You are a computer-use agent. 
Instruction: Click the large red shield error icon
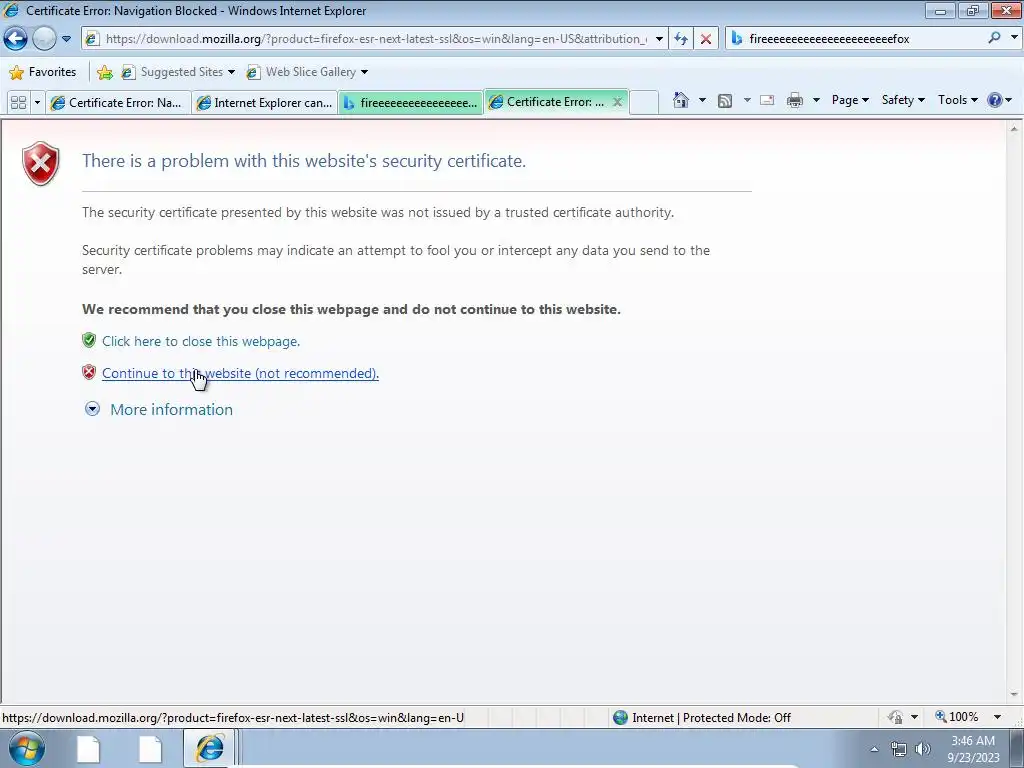coord(40,163)
